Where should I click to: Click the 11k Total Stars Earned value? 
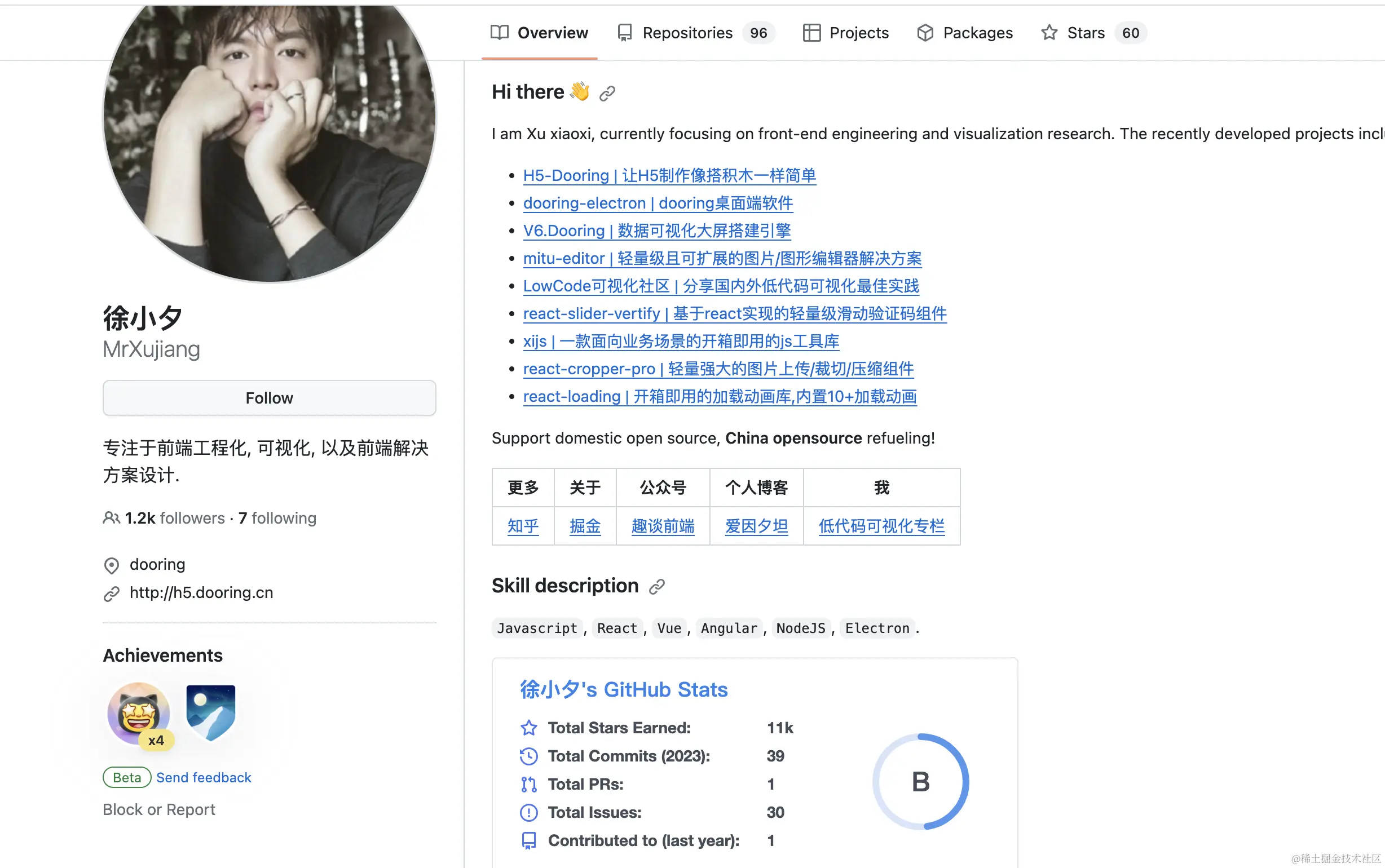point(780,728)
